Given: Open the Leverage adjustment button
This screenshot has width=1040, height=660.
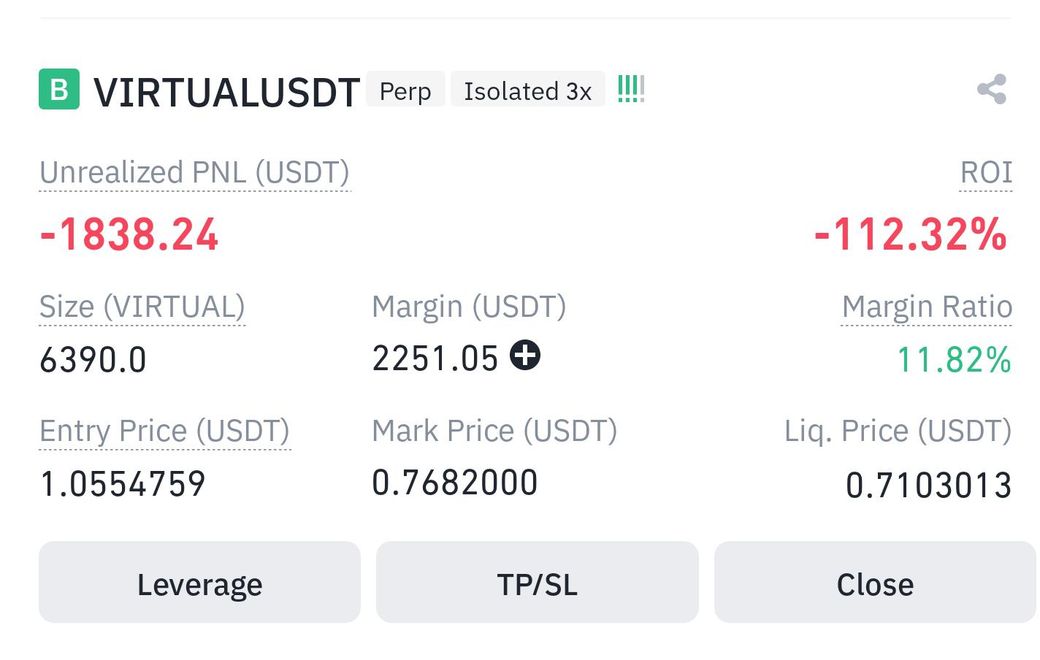Looking at the screenshot, I should (199, 583).
